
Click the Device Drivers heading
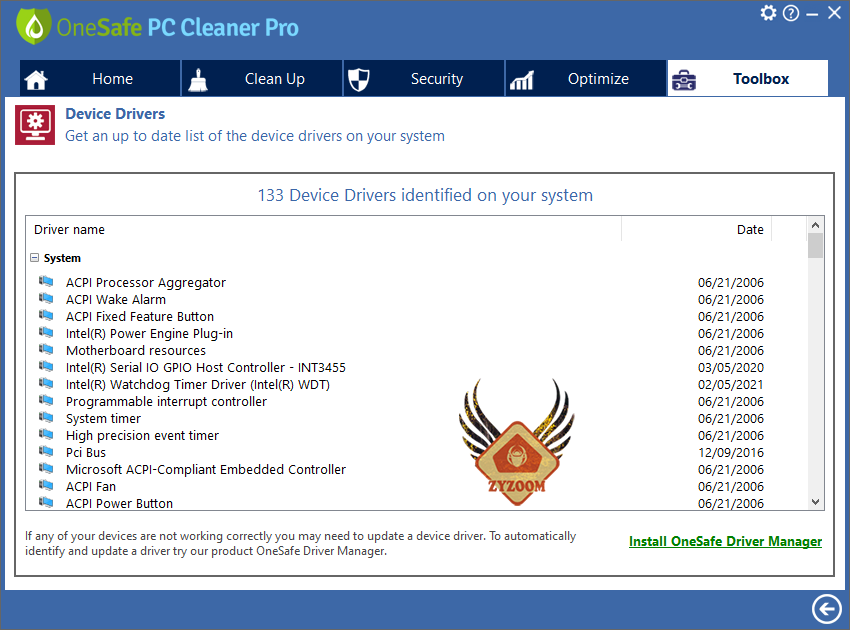click(x=115, y=114)
